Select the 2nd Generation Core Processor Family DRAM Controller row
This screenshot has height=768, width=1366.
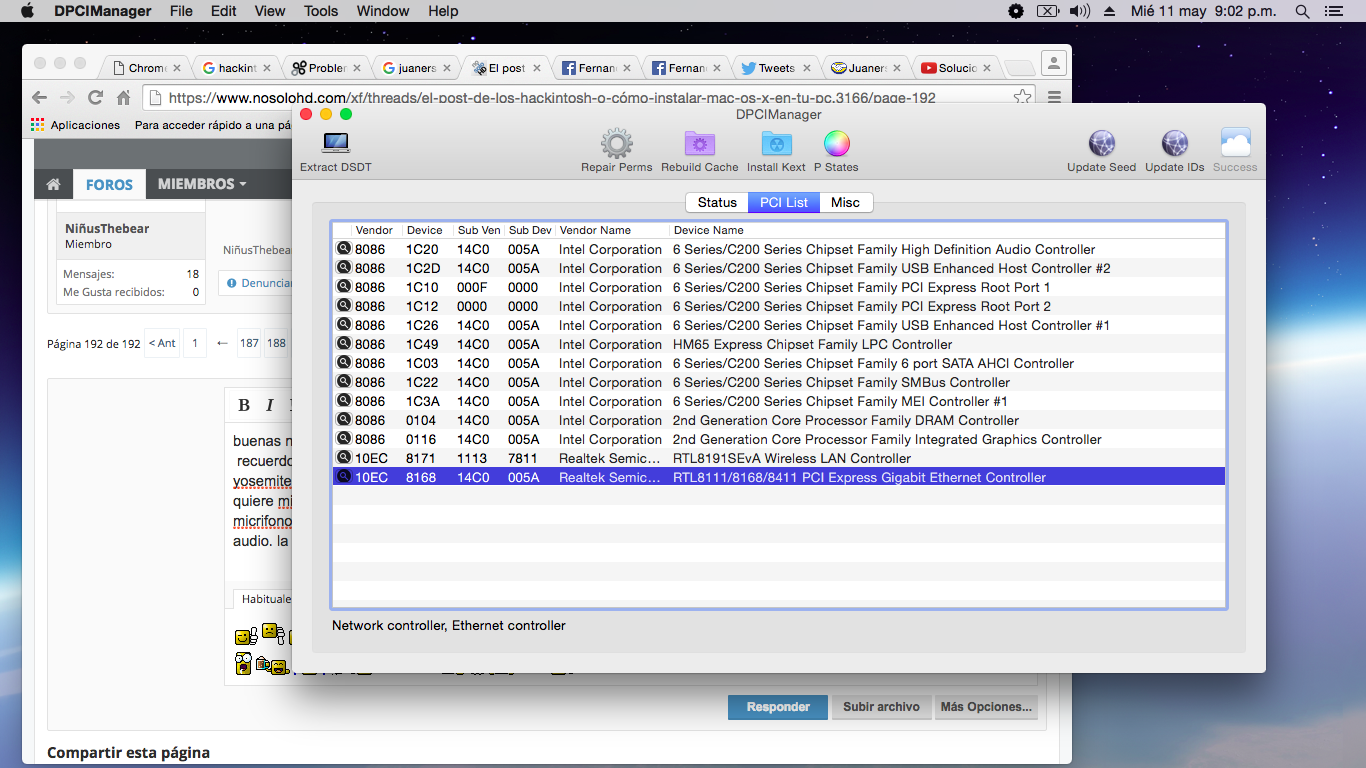(779, 420)
